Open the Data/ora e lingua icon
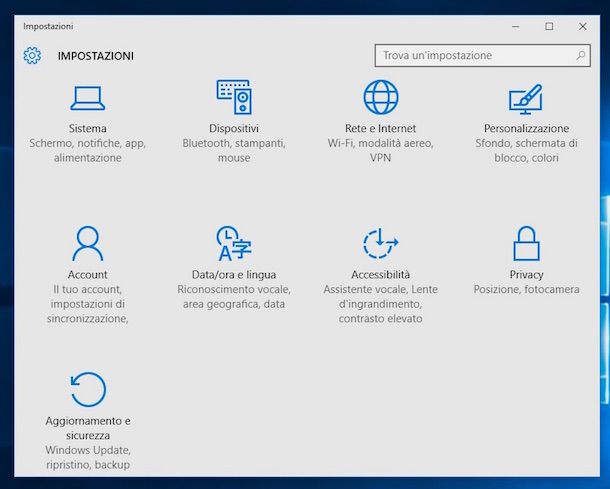 click(x=234, y=244)
